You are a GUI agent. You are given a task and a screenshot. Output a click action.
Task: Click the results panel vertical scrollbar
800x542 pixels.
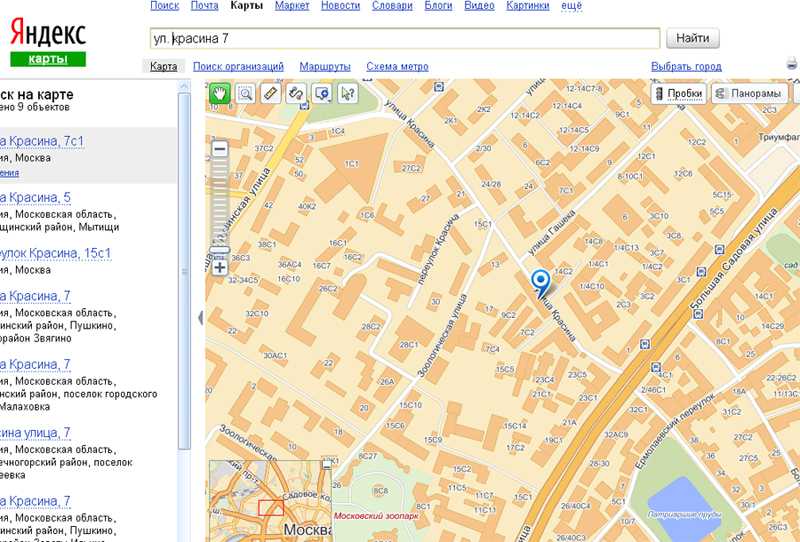185,270
